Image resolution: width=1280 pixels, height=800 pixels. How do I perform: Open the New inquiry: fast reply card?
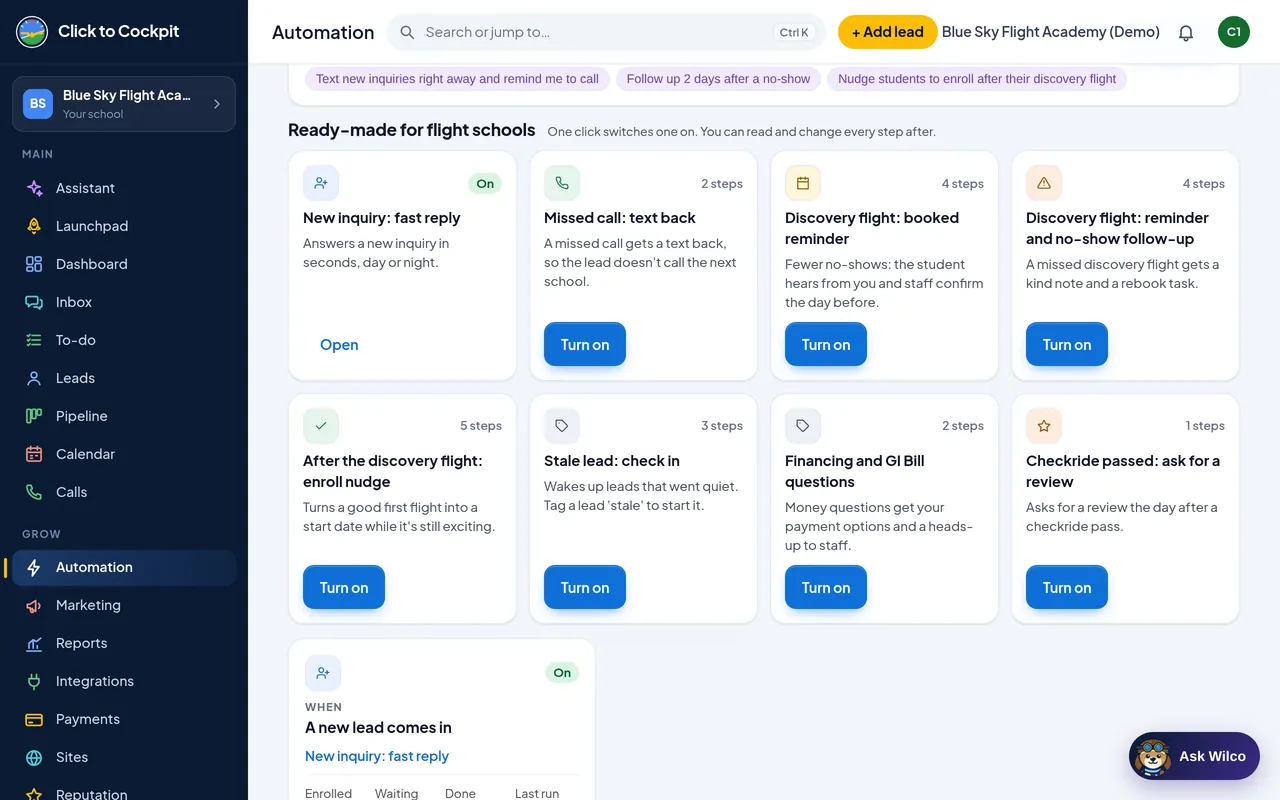[339, 345]
